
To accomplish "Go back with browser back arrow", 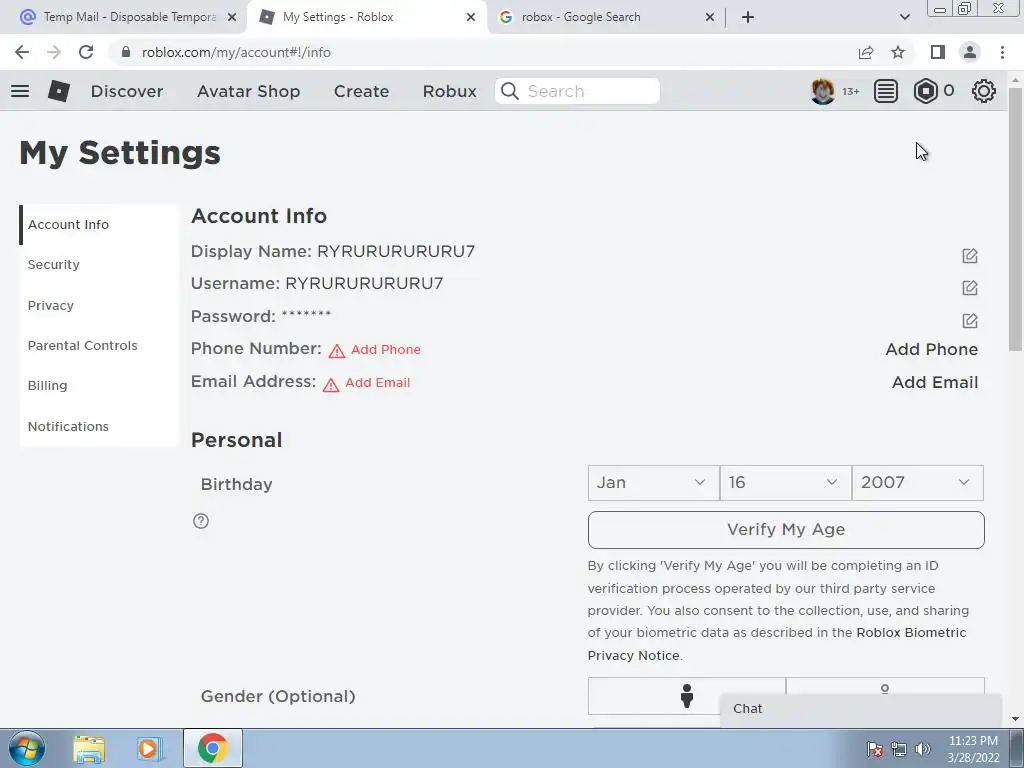I will click(22, 52).
